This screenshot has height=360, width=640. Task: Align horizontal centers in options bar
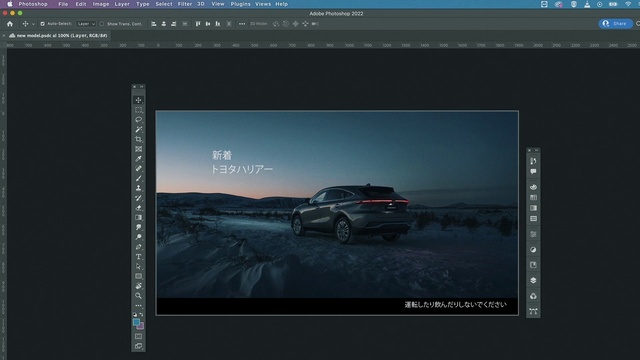pos(164,24)
